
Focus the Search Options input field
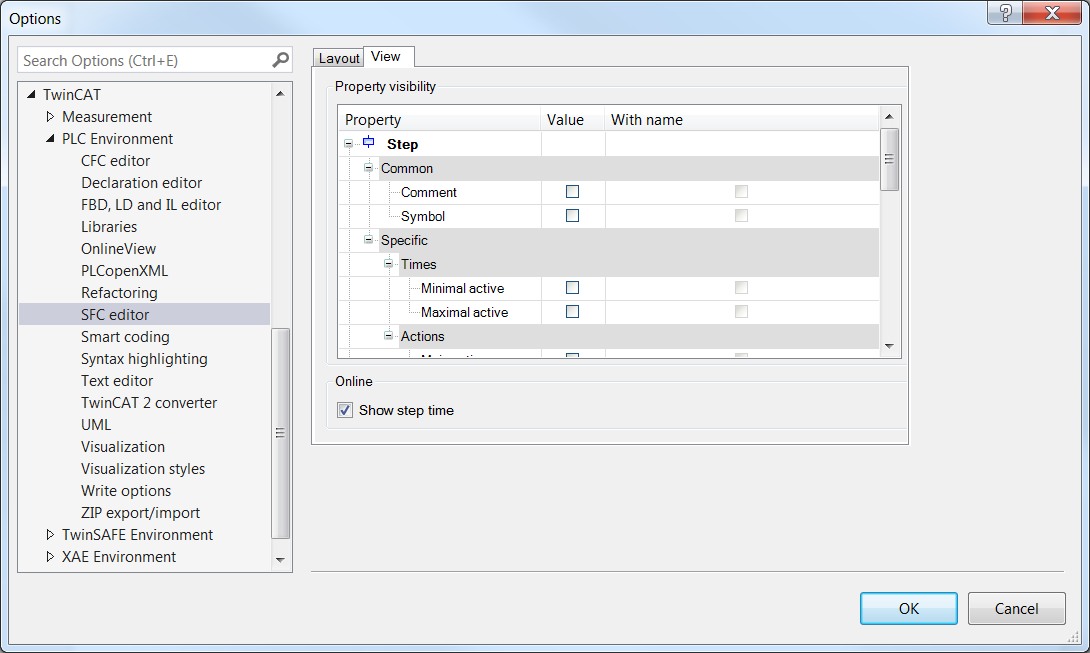pyautogui.click(x=145, y=61)
